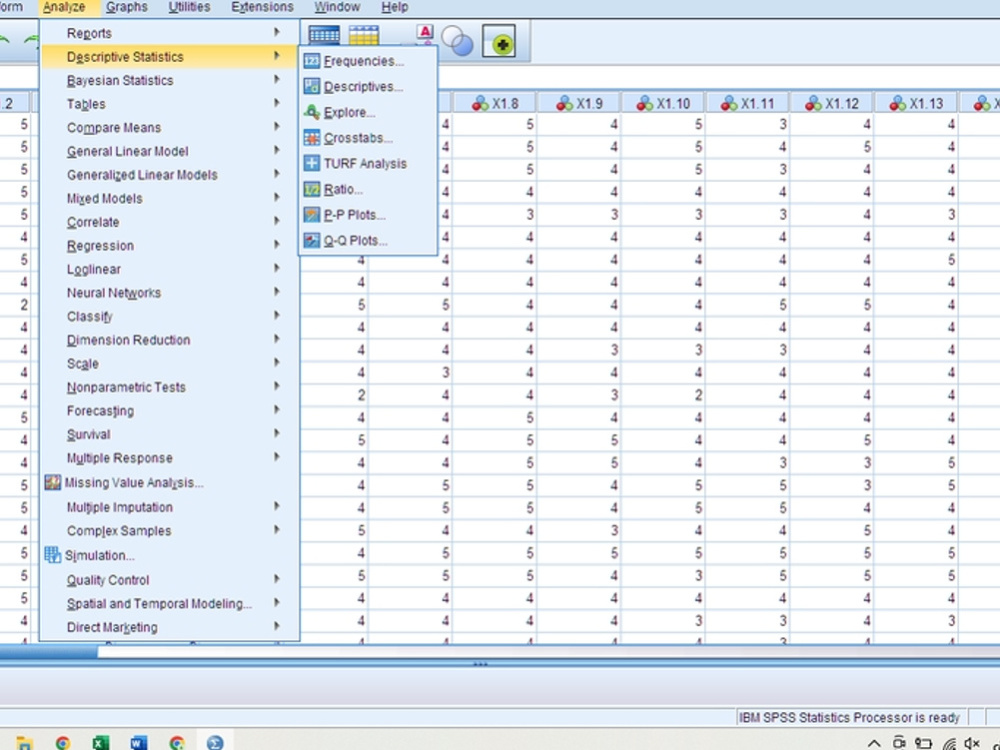Select the X1.10 column header
This screenshot has width=1000, height=750.
tap(663, 101)
